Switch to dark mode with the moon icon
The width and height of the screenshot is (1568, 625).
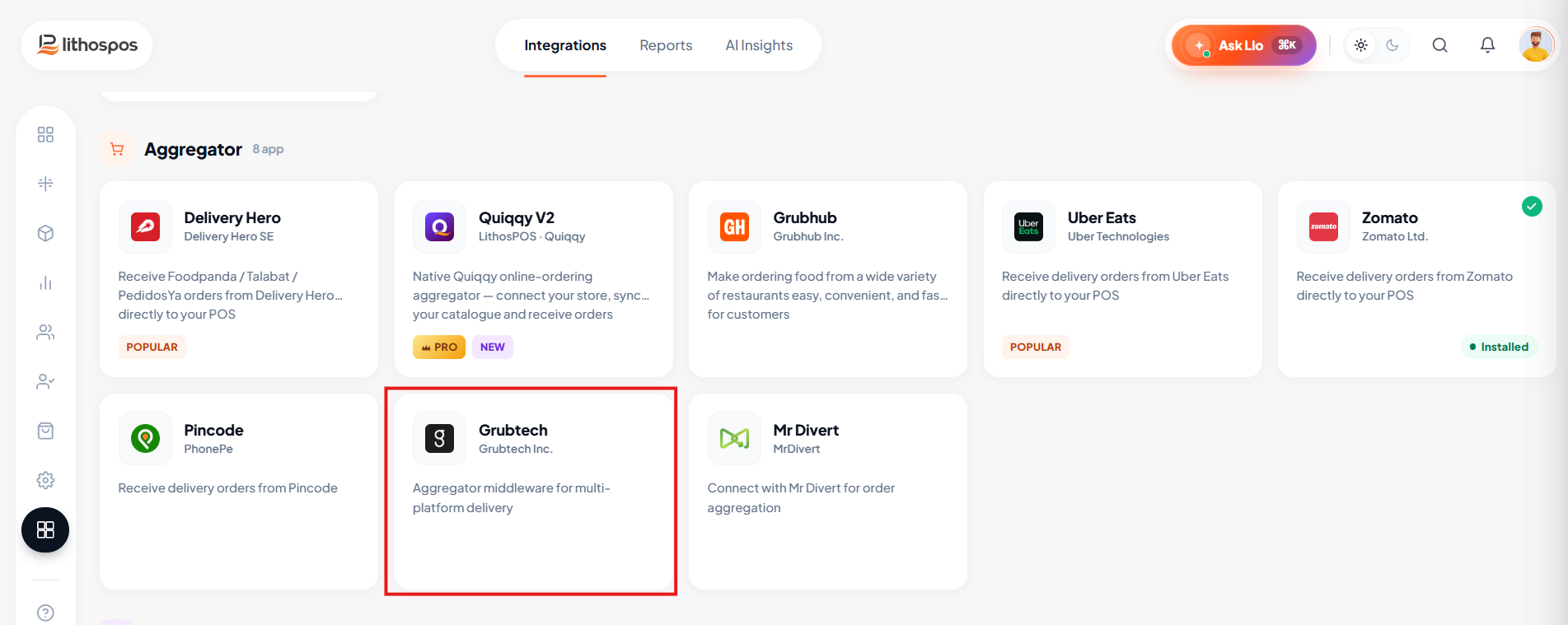(1392, 45)
